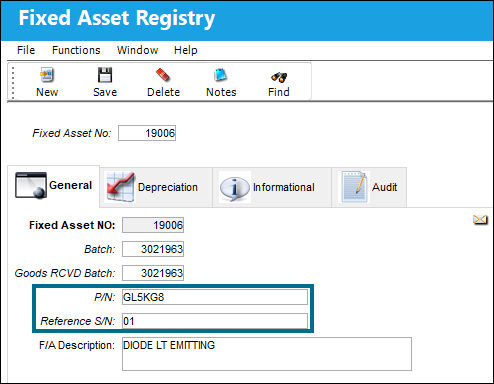Image resolution: width=494 pixels, height=384 pixels.
Task: Click the Batch: label
Action: pyautogui.click(x=100, y=249)
